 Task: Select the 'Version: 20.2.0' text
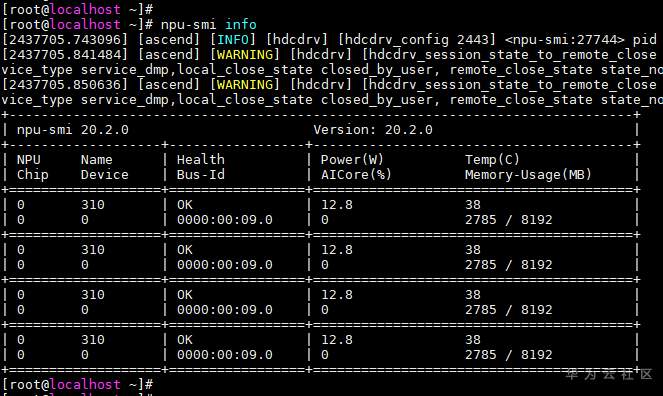coord(373,129)
